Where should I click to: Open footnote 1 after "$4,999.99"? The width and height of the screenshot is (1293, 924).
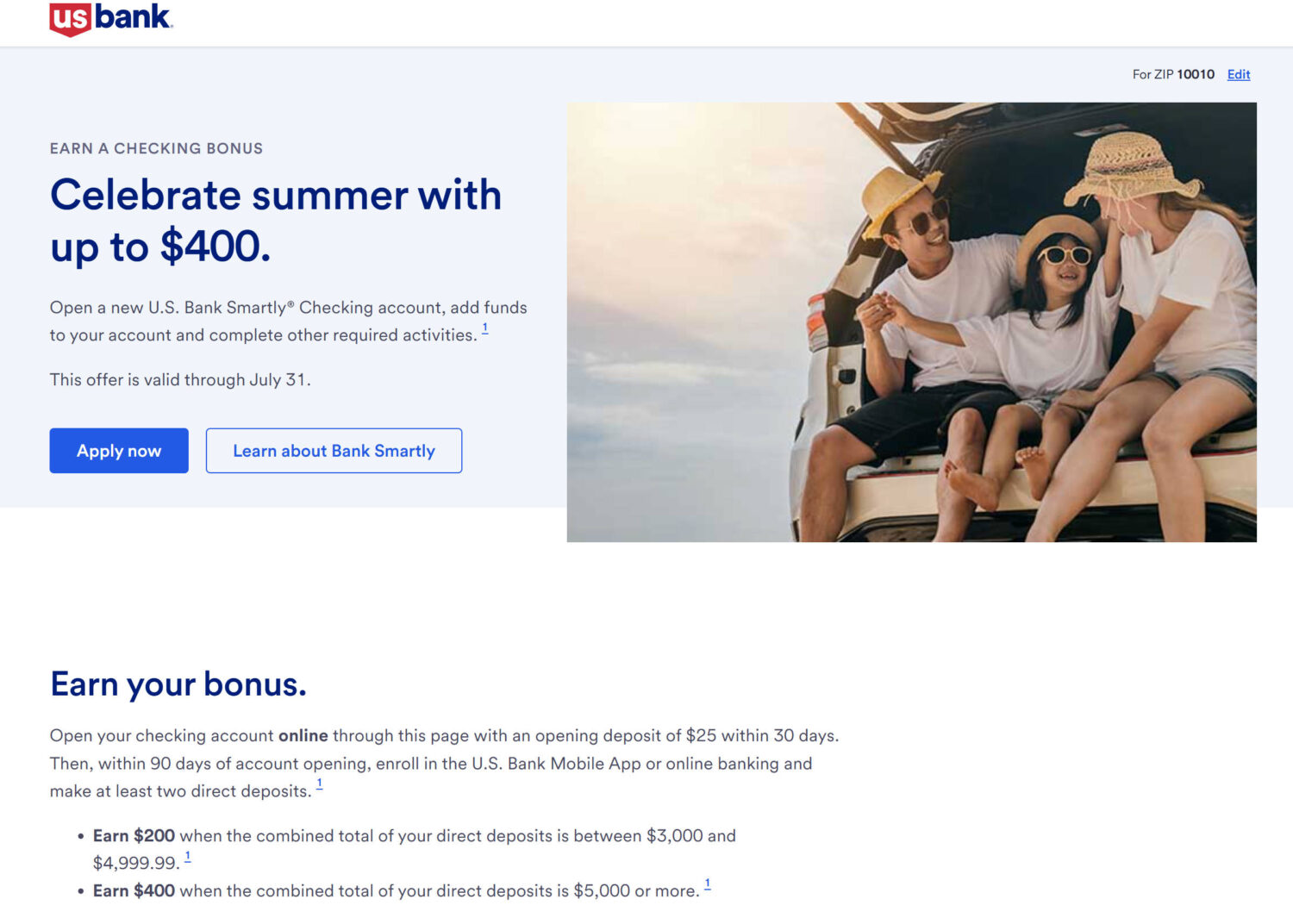point(187,857)
